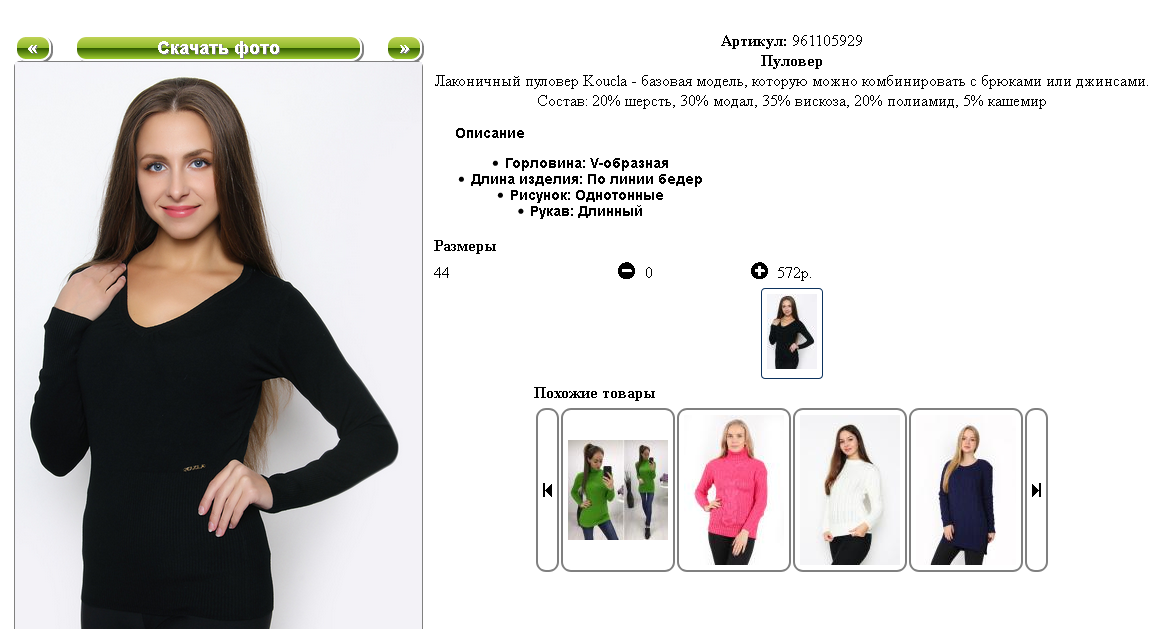1169x629 pixels.
Task: Select the article number 961105929
Action: pos(827,41)
